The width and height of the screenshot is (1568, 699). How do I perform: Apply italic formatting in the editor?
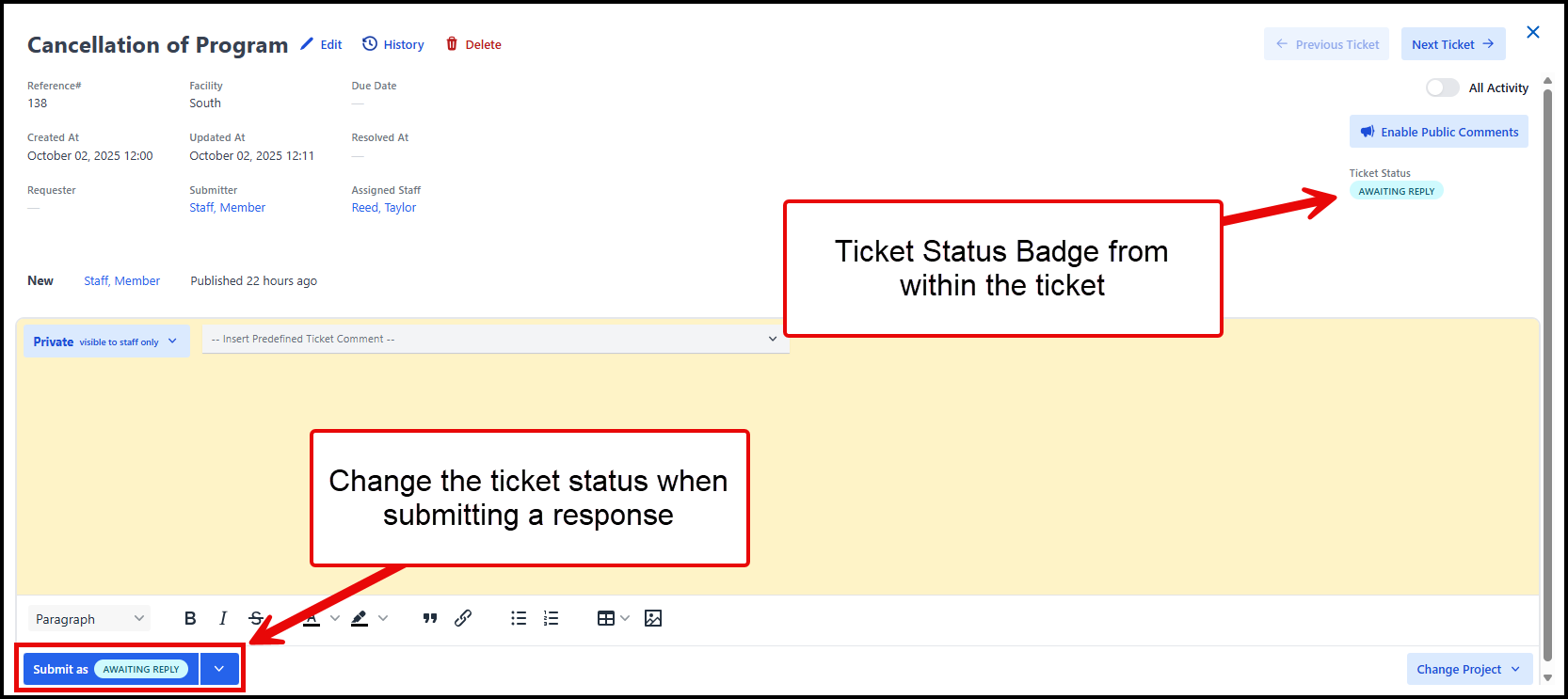(223, 618)
